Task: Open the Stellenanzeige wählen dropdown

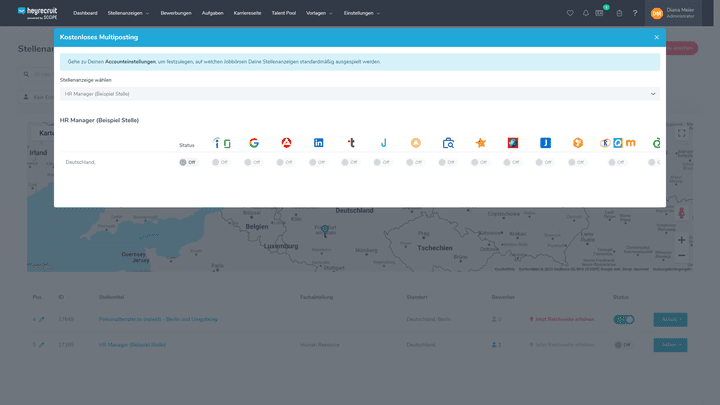Action: click(359, 93)
